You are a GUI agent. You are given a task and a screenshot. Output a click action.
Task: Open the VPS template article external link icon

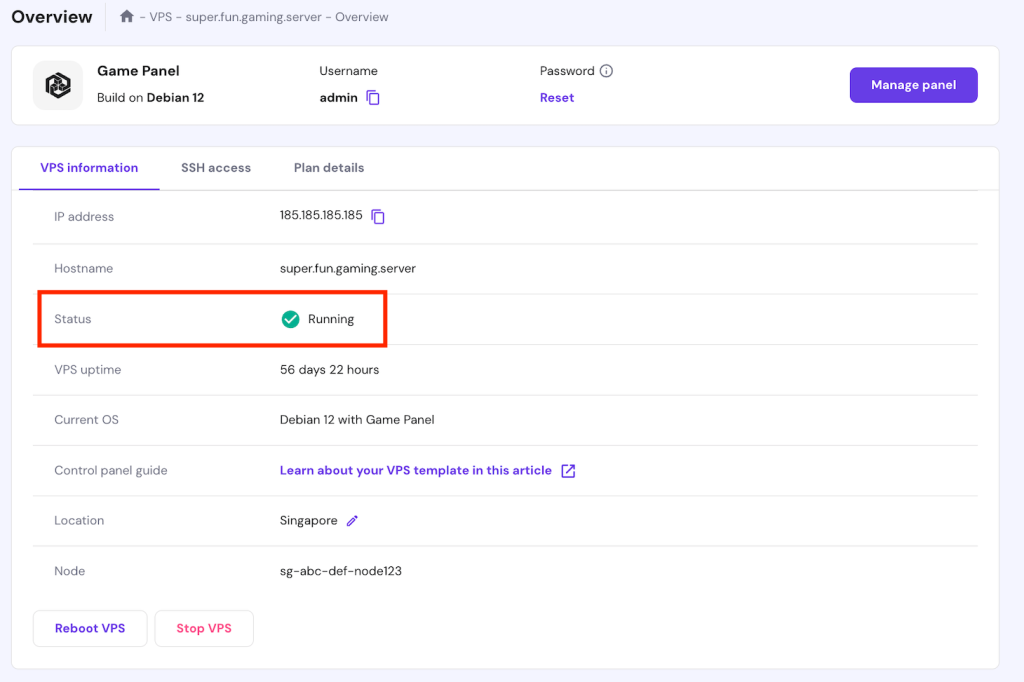[568, 470]
